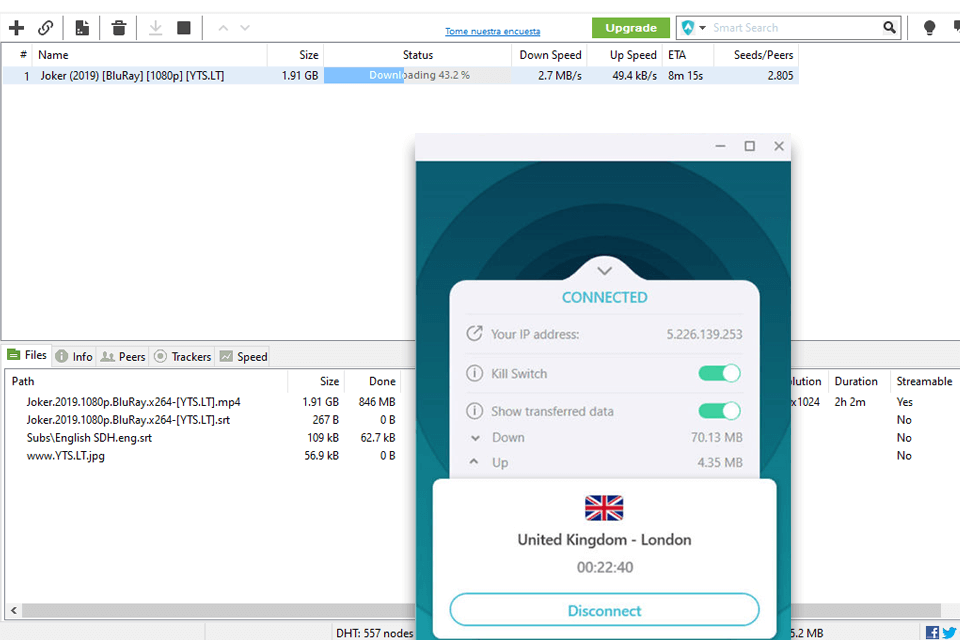This screenshot has width=960, height=640.
Task: Create new torrent file icon
Action: pyautogui.click(x=82, y=28)
